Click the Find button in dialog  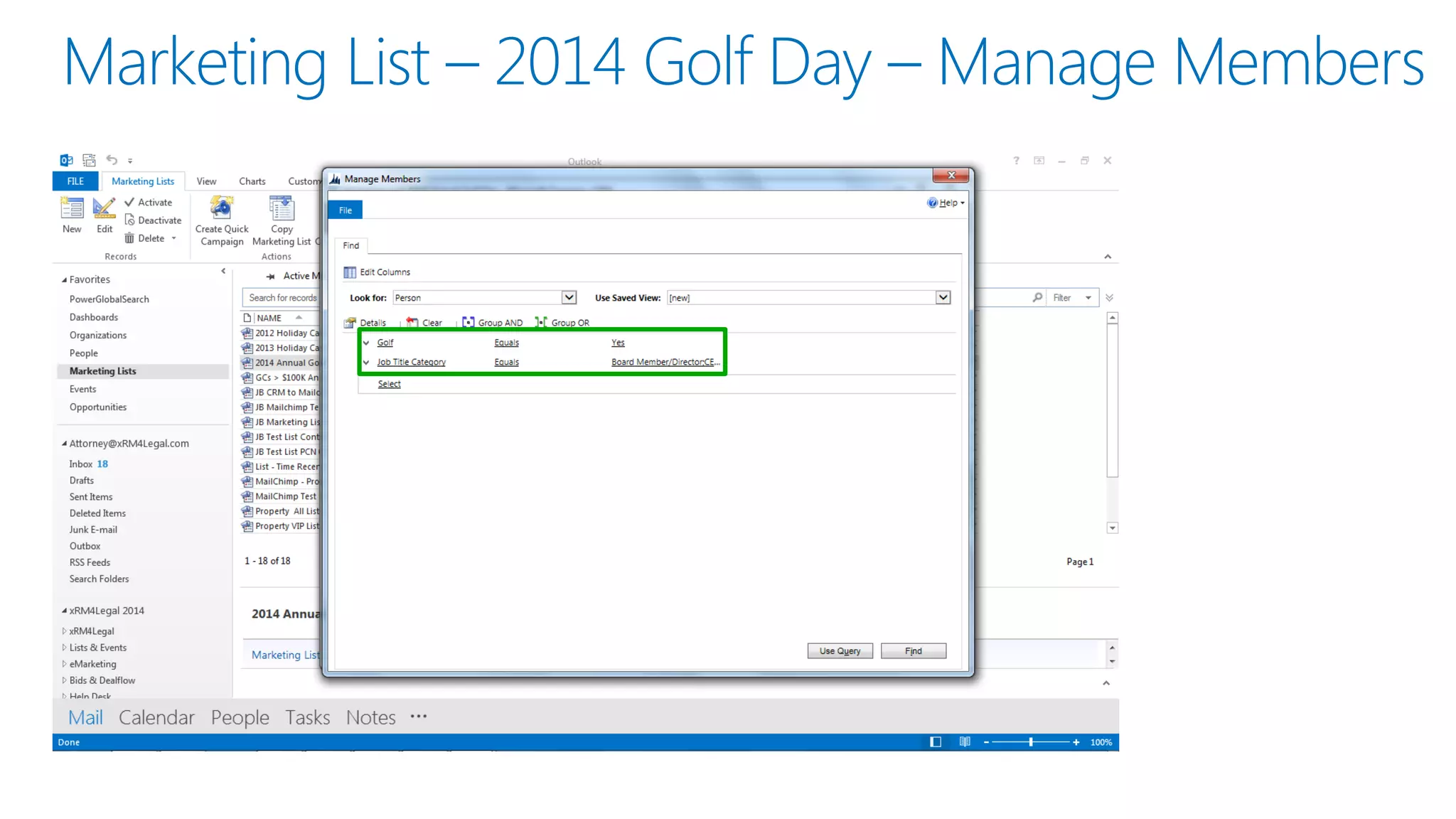(x=914, y=651)
